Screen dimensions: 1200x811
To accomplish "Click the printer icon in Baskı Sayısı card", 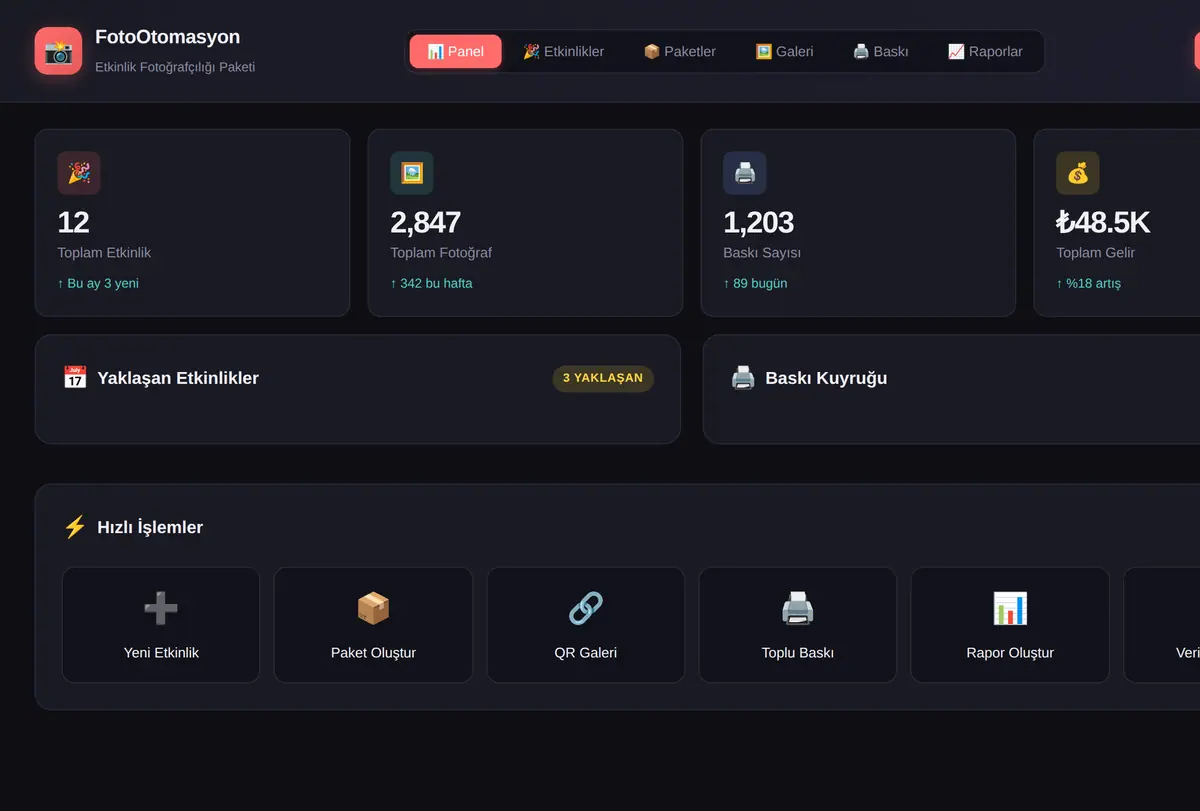I will click(x=745, y=173).
